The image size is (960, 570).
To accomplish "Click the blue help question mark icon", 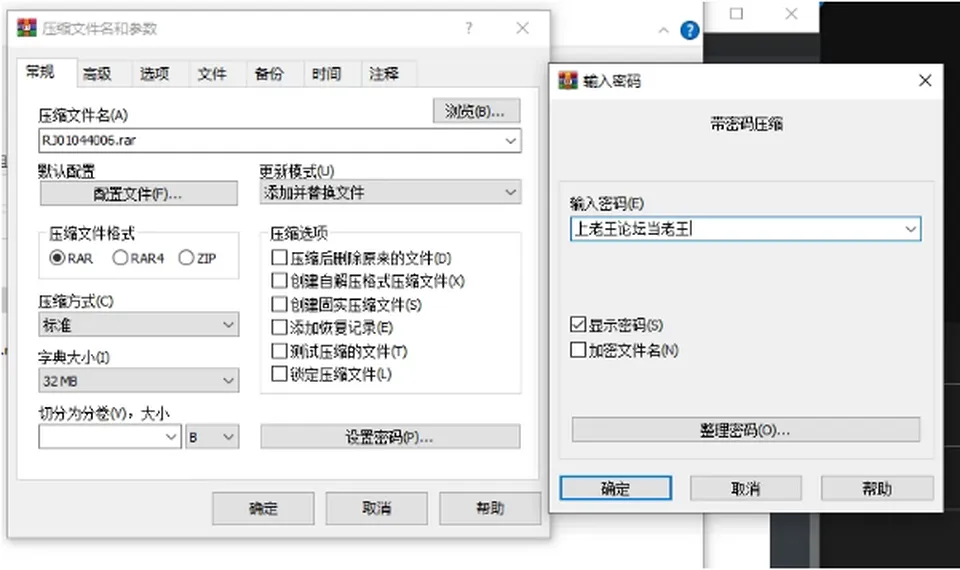I will coord(689,30).
